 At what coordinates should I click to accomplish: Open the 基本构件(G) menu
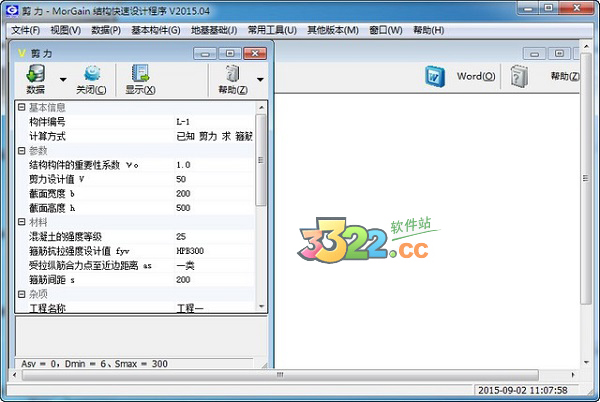pyautogui.click(x=156, y=30)
